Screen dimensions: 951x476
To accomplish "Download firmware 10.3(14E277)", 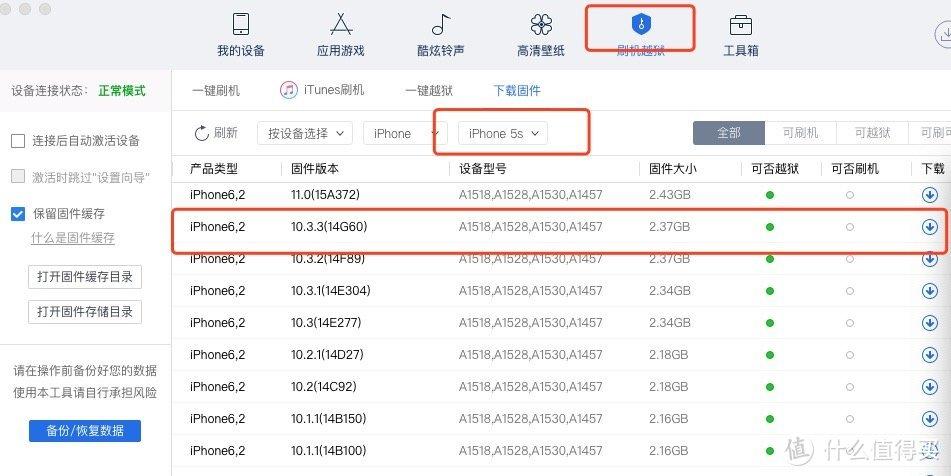I will pyautogui.click(x=929, y=323).
